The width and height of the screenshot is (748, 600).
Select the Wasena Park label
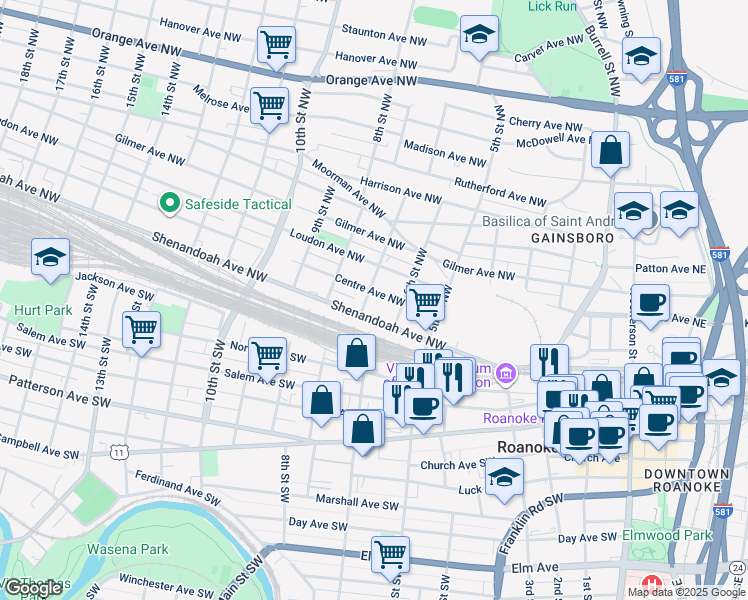(x=127, y=549)
